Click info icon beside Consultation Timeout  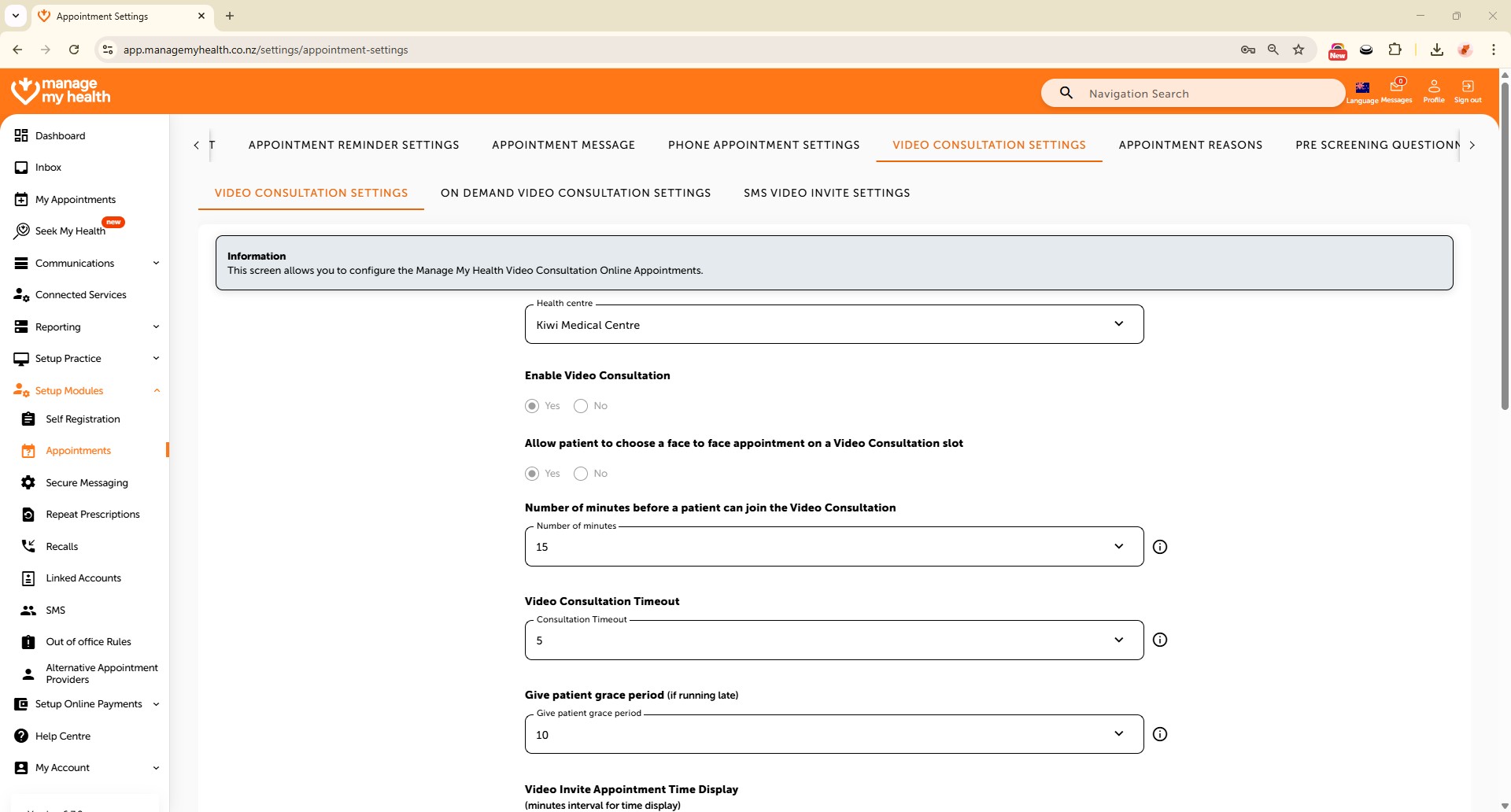(1160, 640)
